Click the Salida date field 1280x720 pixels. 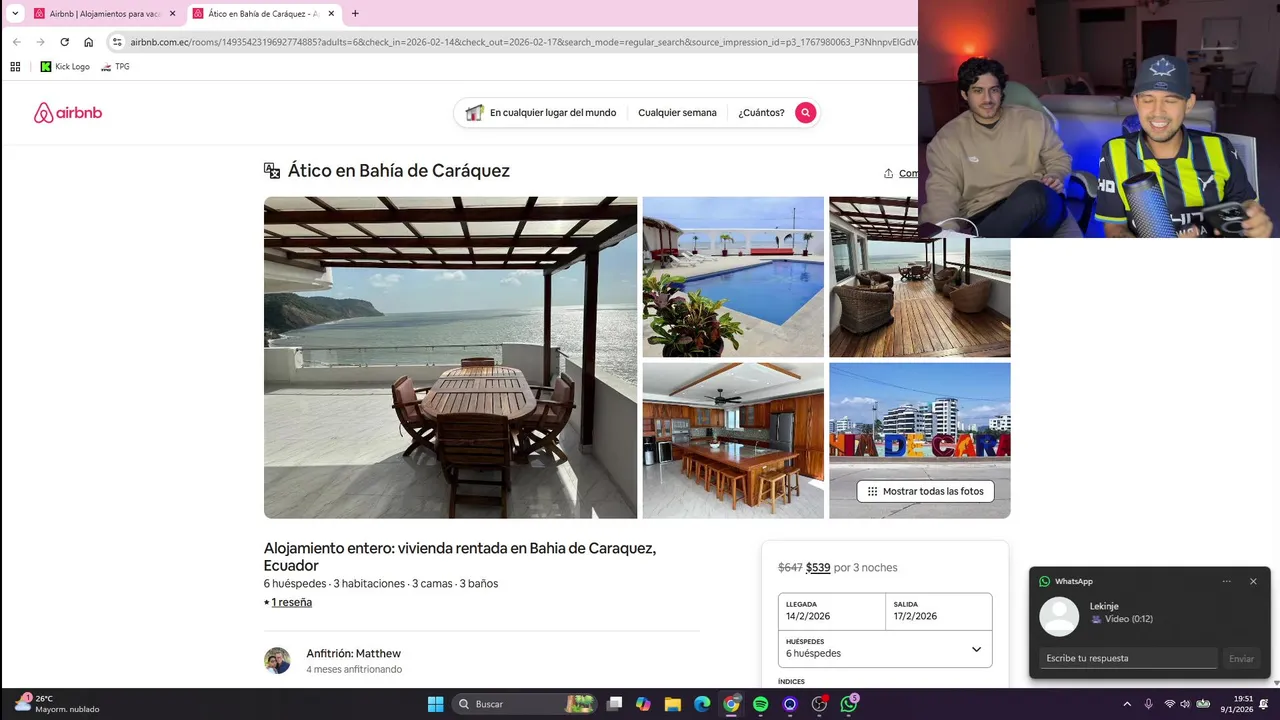point(939,611)
